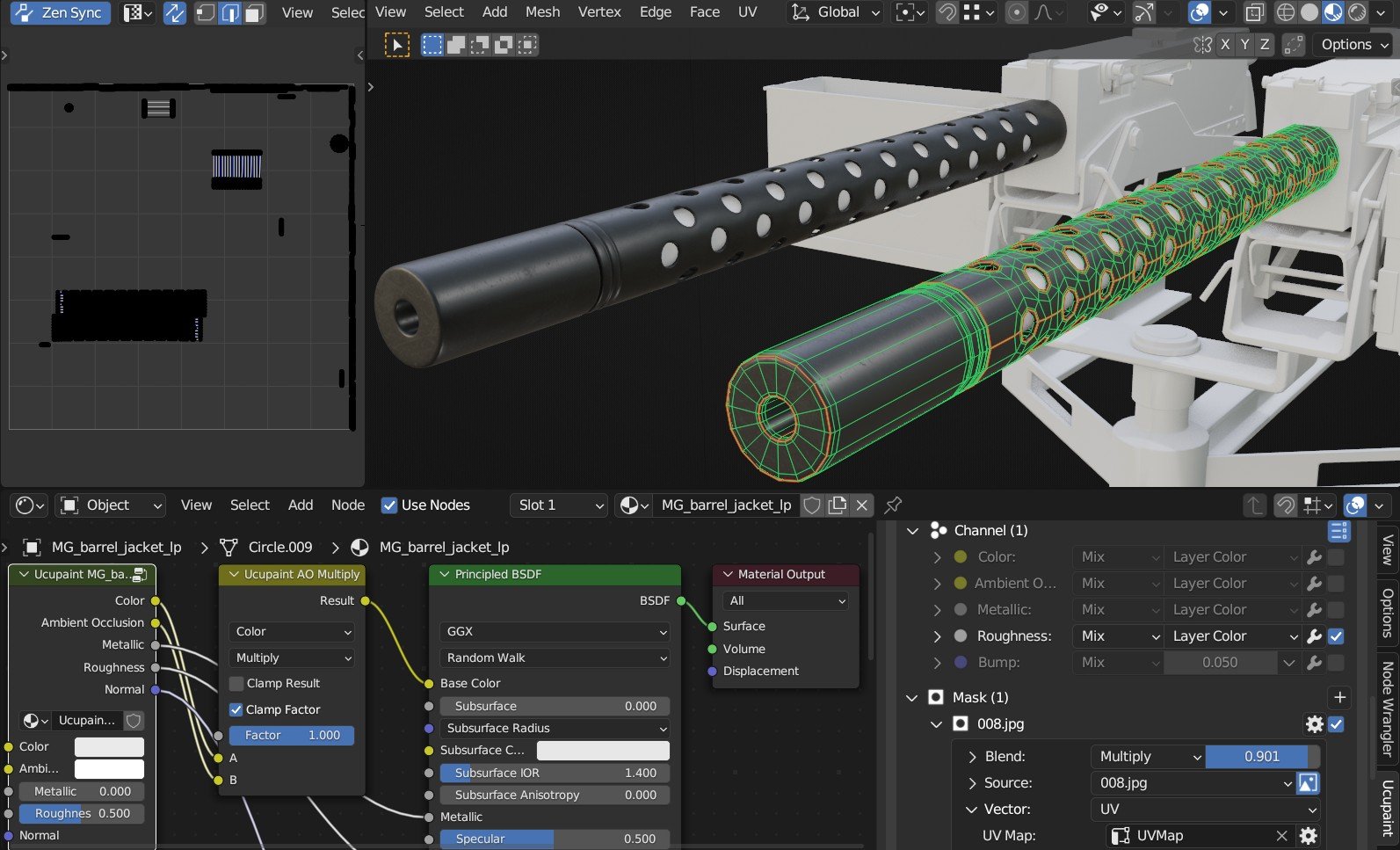Choose the subtract-selection mode icon
The height and width of the screenshot is (850, 1400).
pyautogui.click(x=480, y=45)
